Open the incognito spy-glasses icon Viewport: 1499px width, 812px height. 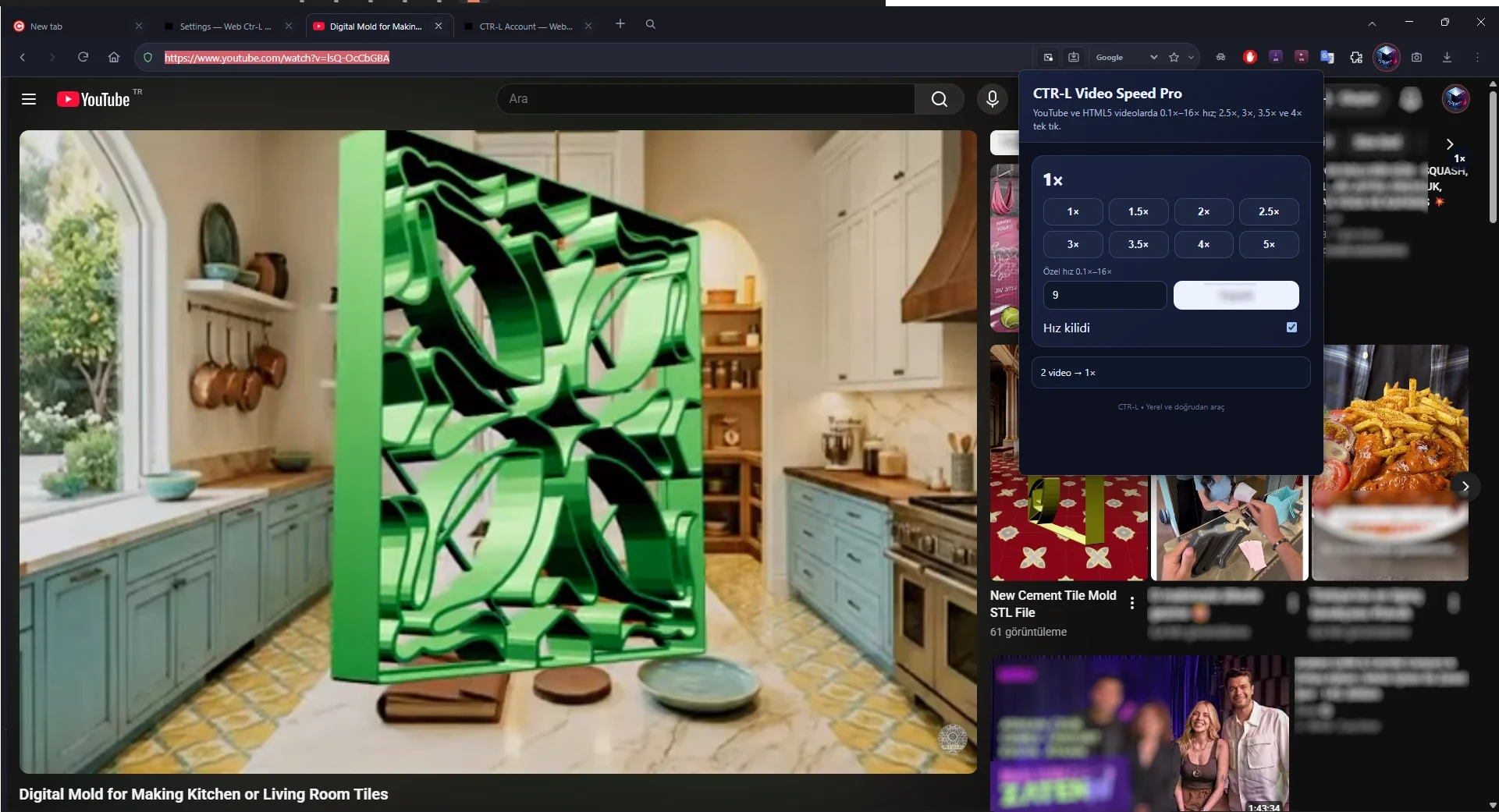coord(1221,57)
